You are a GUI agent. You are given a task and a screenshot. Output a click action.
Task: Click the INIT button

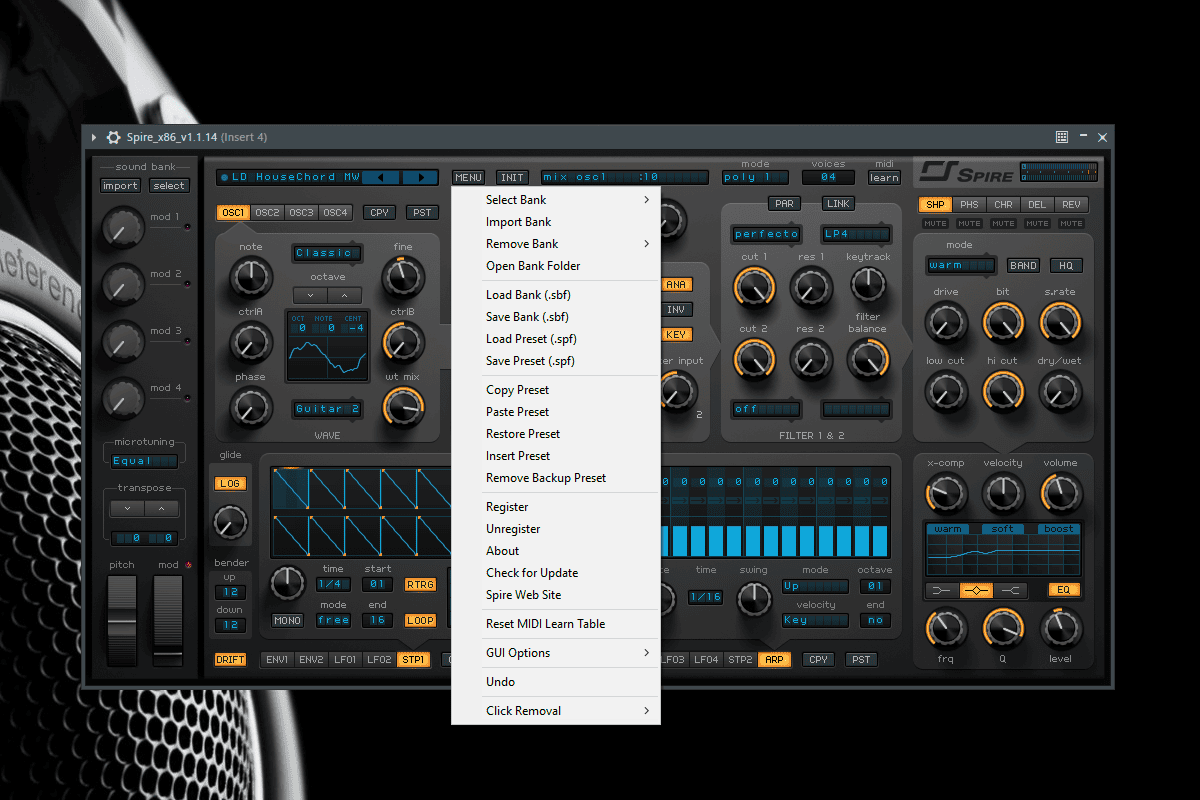[x=513, y=177]
